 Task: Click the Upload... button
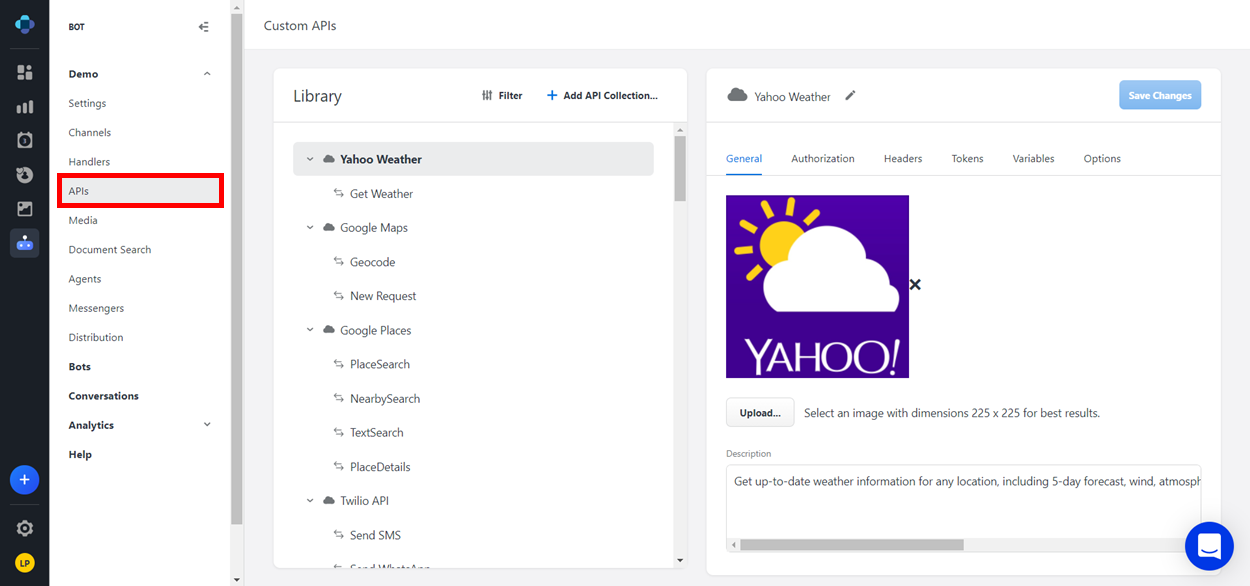point(760,413)
